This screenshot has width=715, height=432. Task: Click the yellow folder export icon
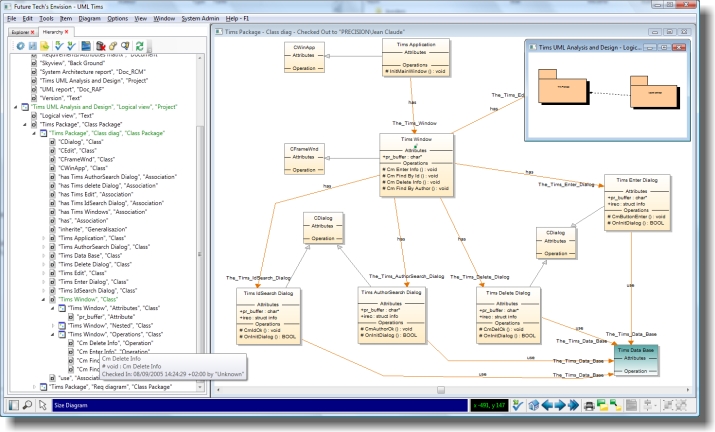(x=44, y=46)
